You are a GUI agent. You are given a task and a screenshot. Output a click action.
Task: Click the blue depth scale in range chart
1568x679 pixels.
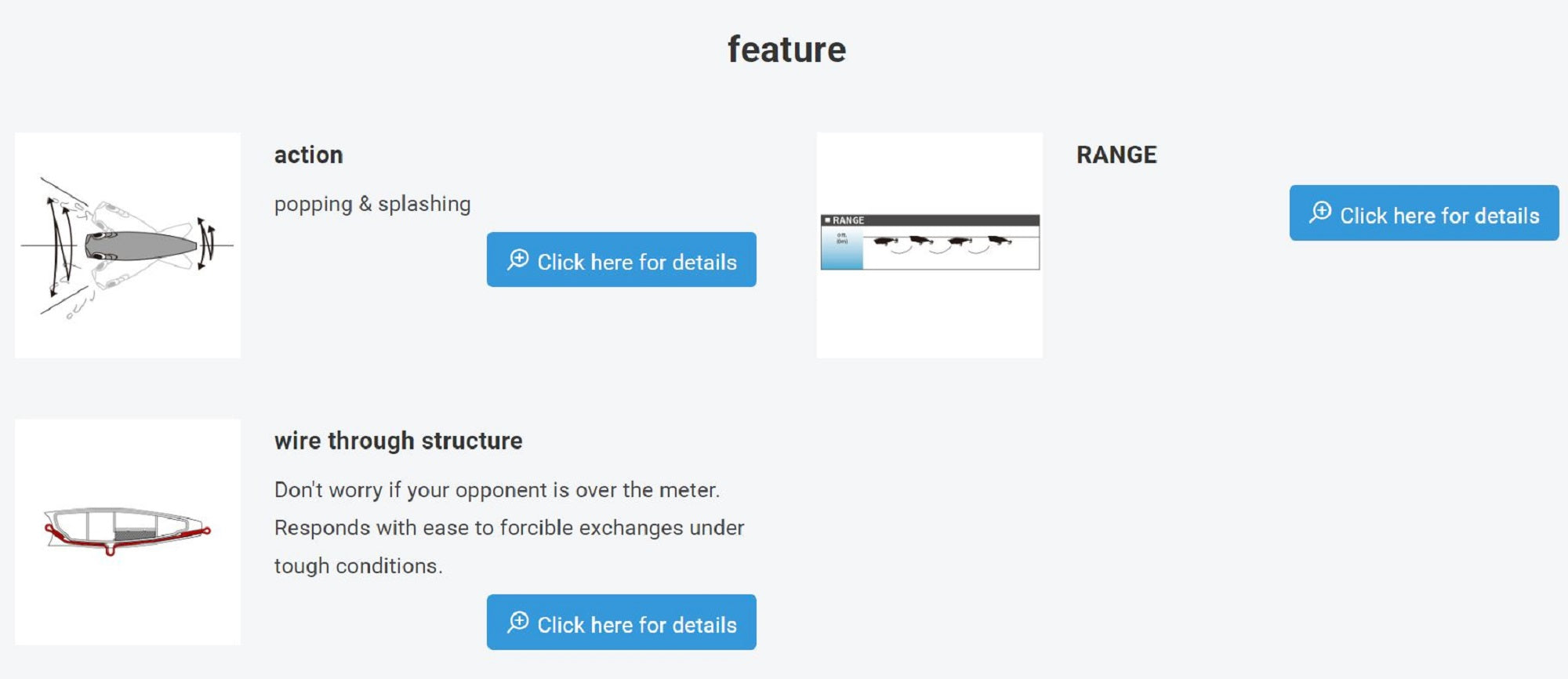coord(841,249)
